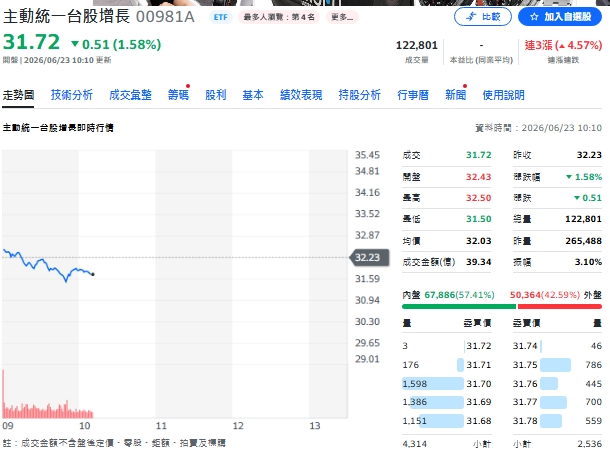Switch to the 持股分析 tab
Viewport: 610px width, 459px height.
point(359,95)
